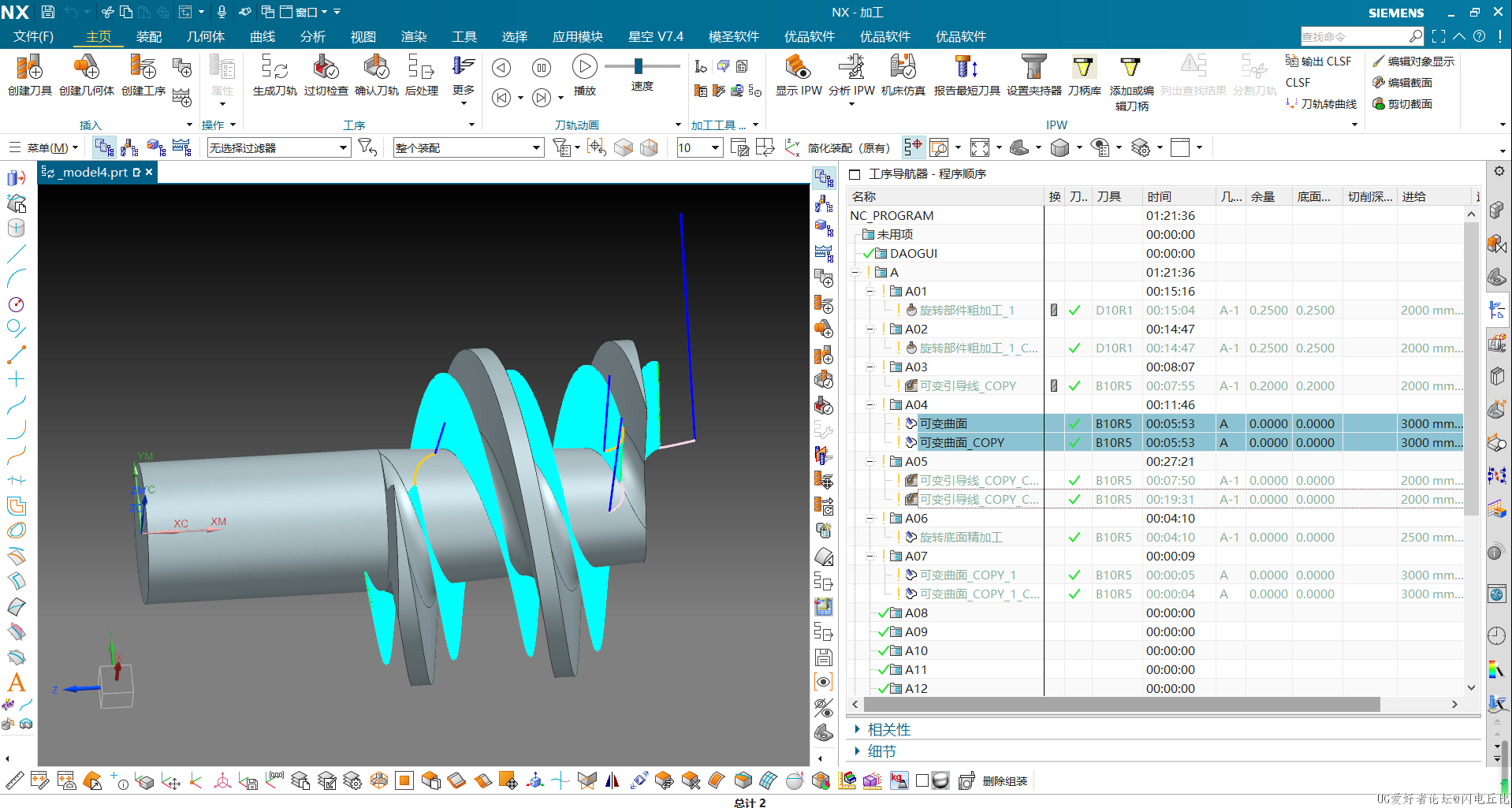The image size is (1512, 808).
Task: Click 刀轨转曲线 button
Action: 1321,104
